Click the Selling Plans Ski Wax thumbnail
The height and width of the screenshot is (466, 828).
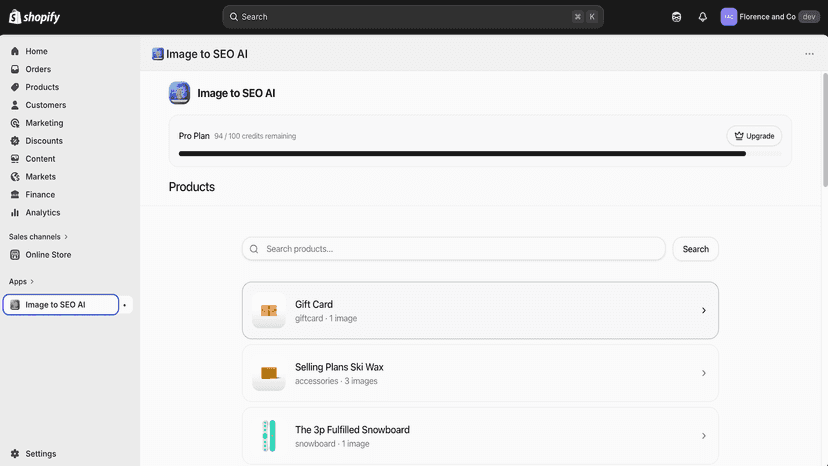click(x=269, y=374)
